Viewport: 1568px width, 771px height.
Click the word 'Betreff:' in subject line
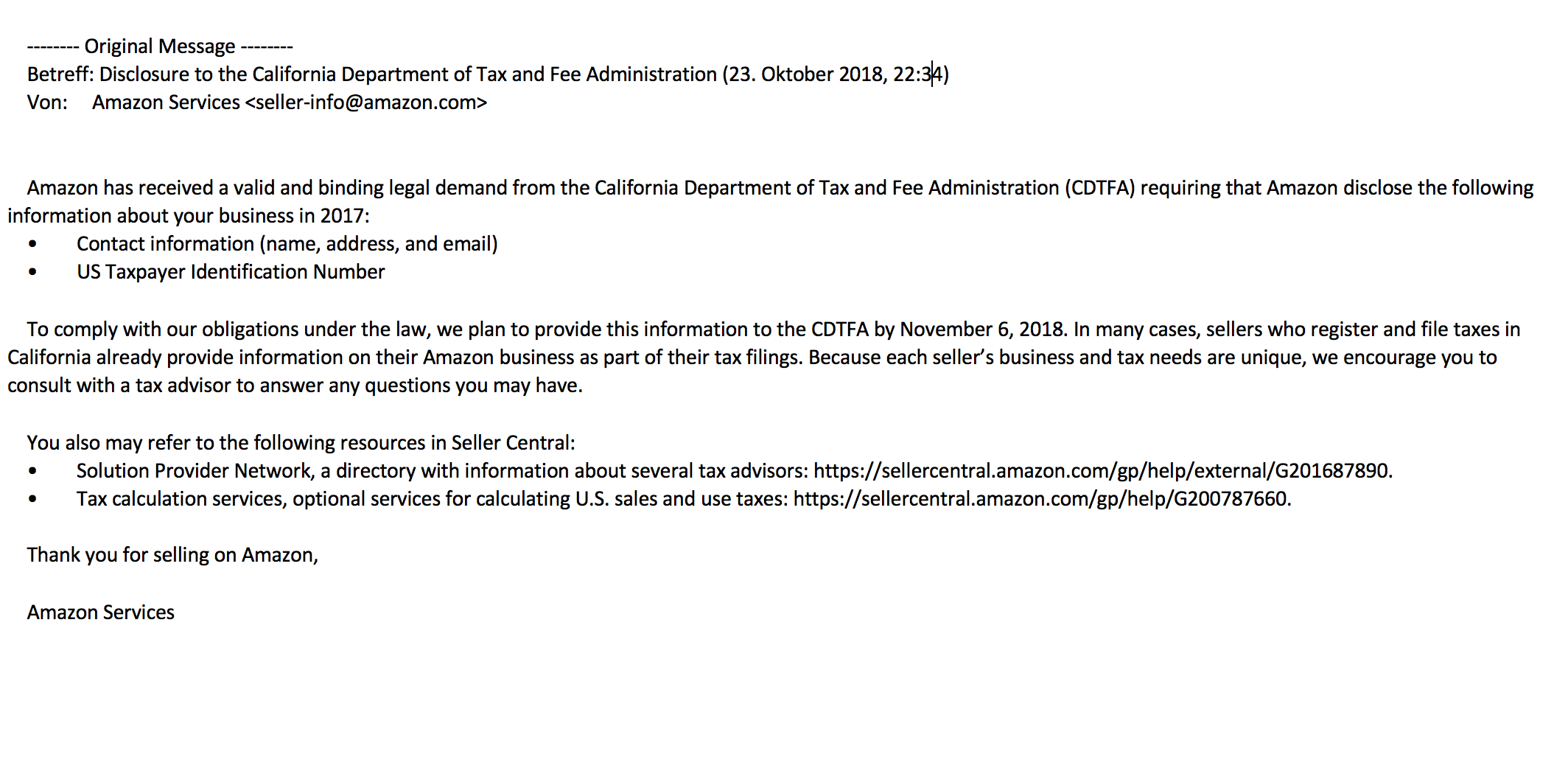pyautogui.click(x=60, y=74)
